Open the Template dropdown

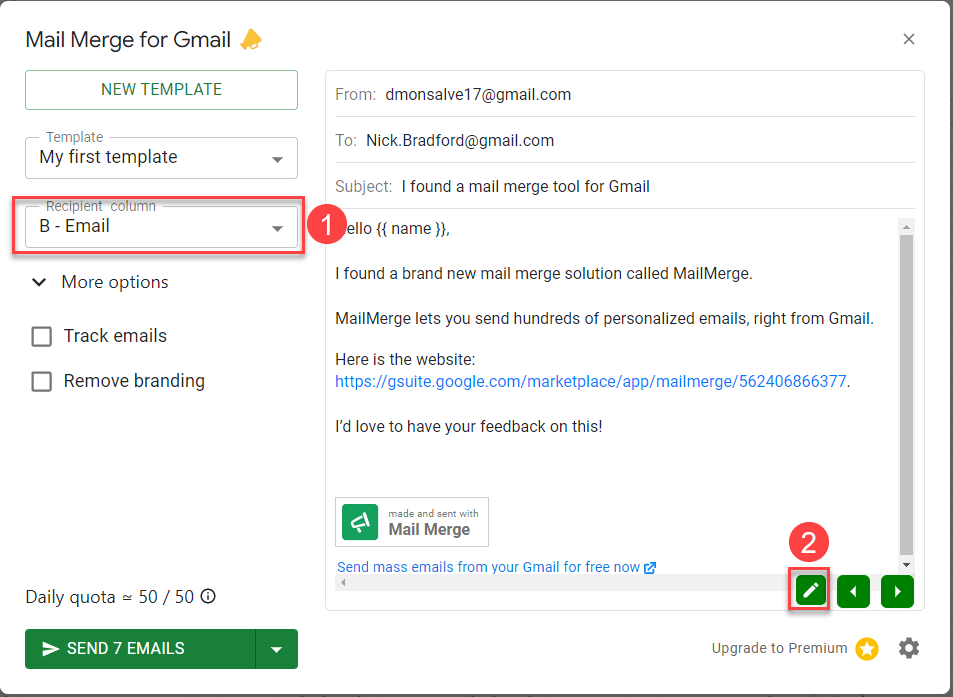[161, 157]
